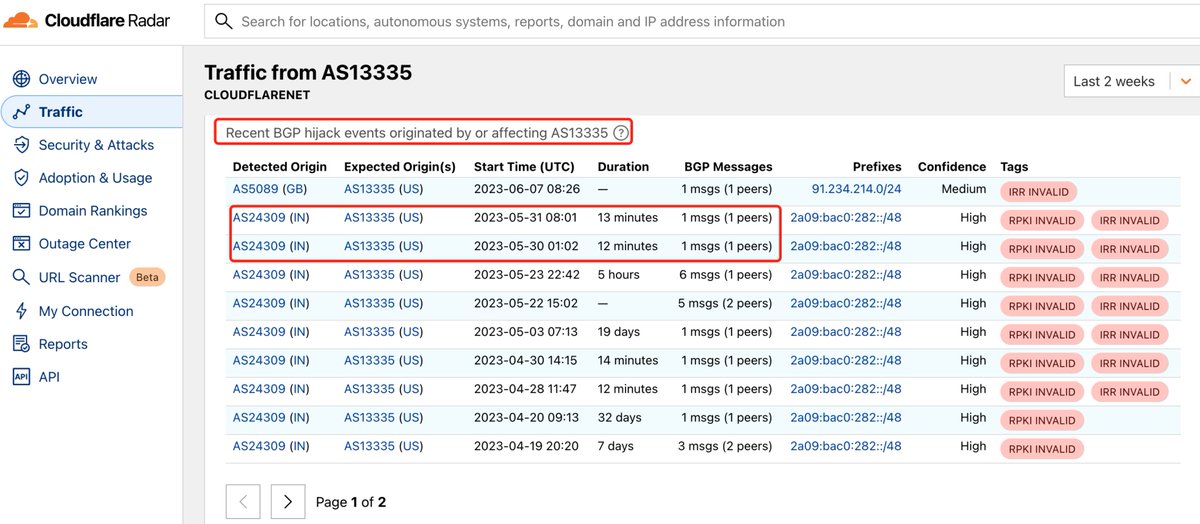Open prefix 91.234.214.0/24 link
1200x524 pixels.
click(x=856, y=188)
